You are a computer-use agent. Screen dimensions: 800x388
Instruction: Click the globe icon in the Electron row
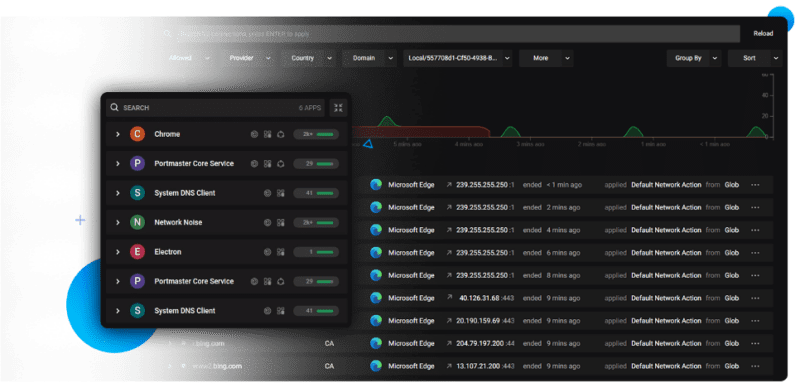(x=267, y=252)
